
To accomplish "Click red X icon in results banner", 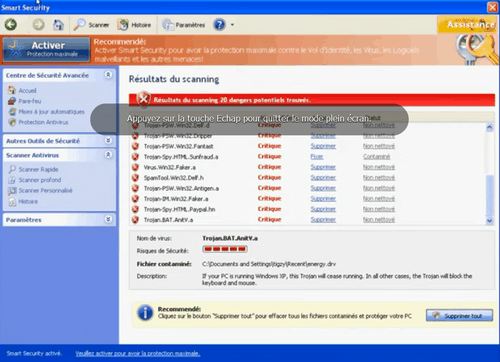I will coord(144,99).
